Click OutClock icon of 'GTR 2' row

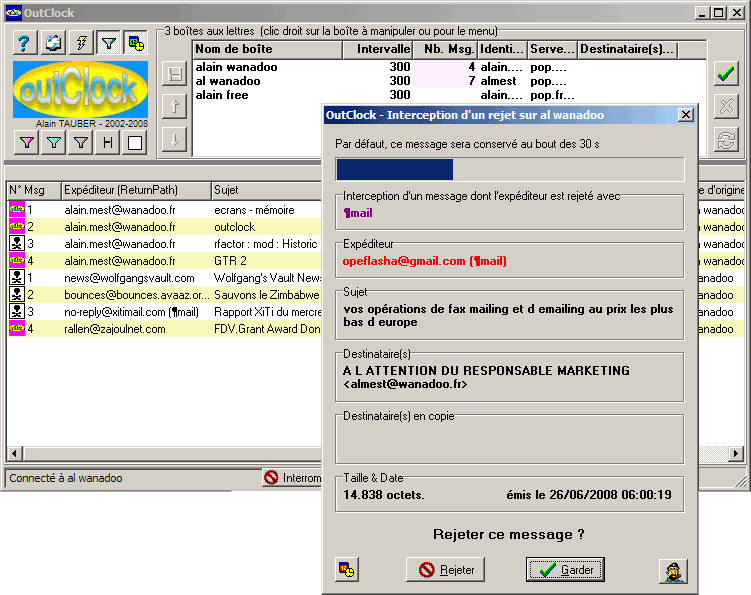(17, 260)
